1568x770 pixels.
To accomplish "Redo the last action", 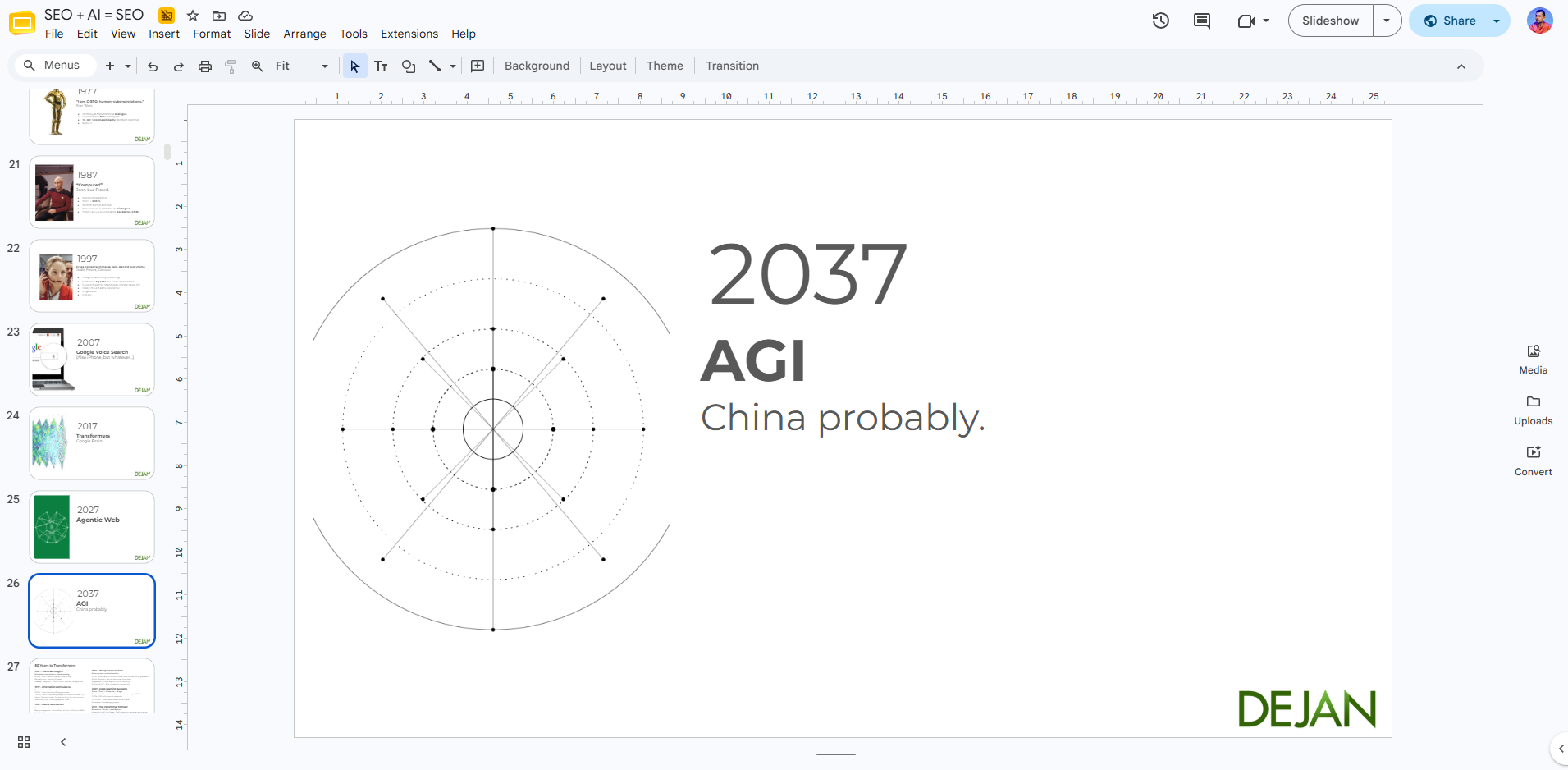I will (x=178, y=66).
